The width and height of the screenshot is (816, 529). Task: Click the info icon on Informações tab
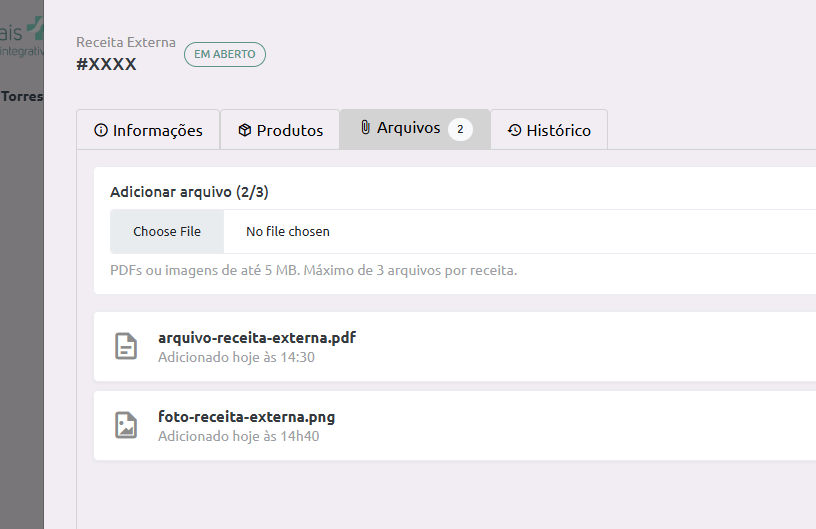point(101,130)
